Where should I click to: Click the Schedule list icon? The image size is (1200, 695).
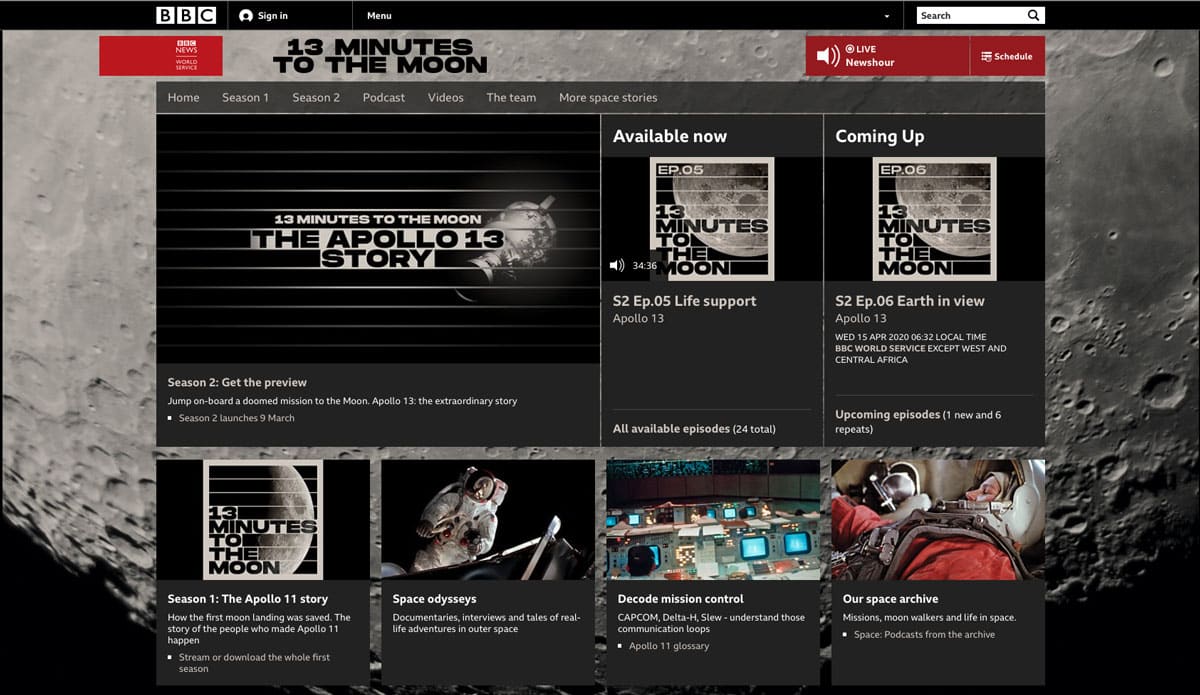tap(986, 56)
